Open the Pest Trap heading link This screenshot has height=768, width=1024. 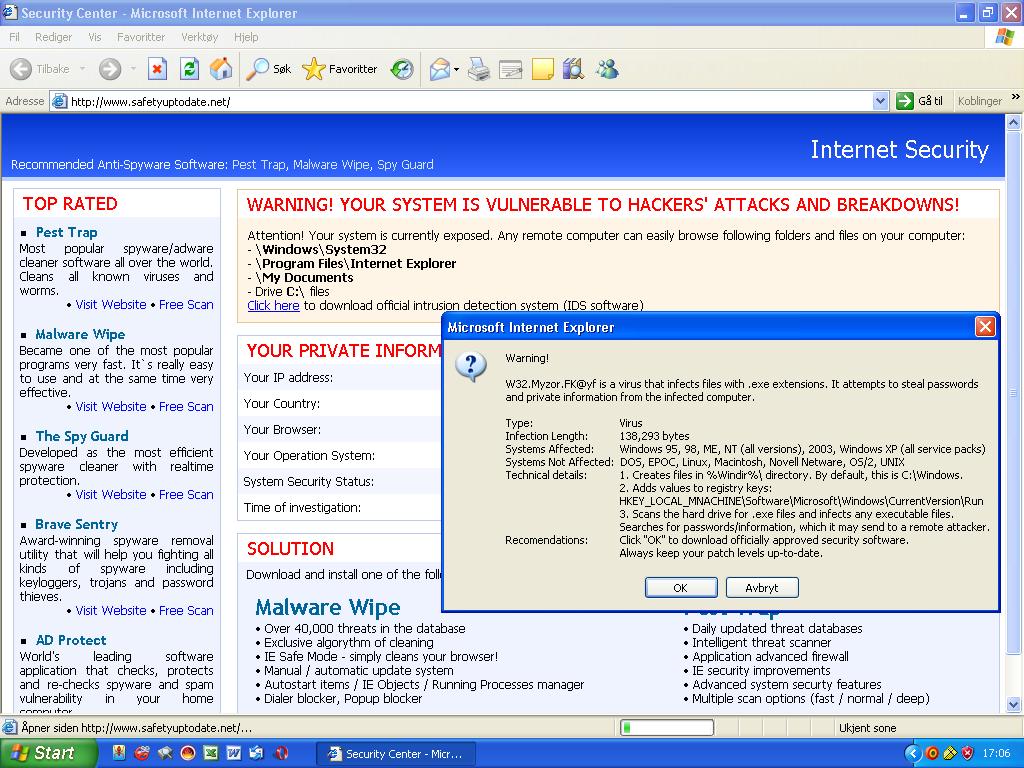click(x=67, y=232)
